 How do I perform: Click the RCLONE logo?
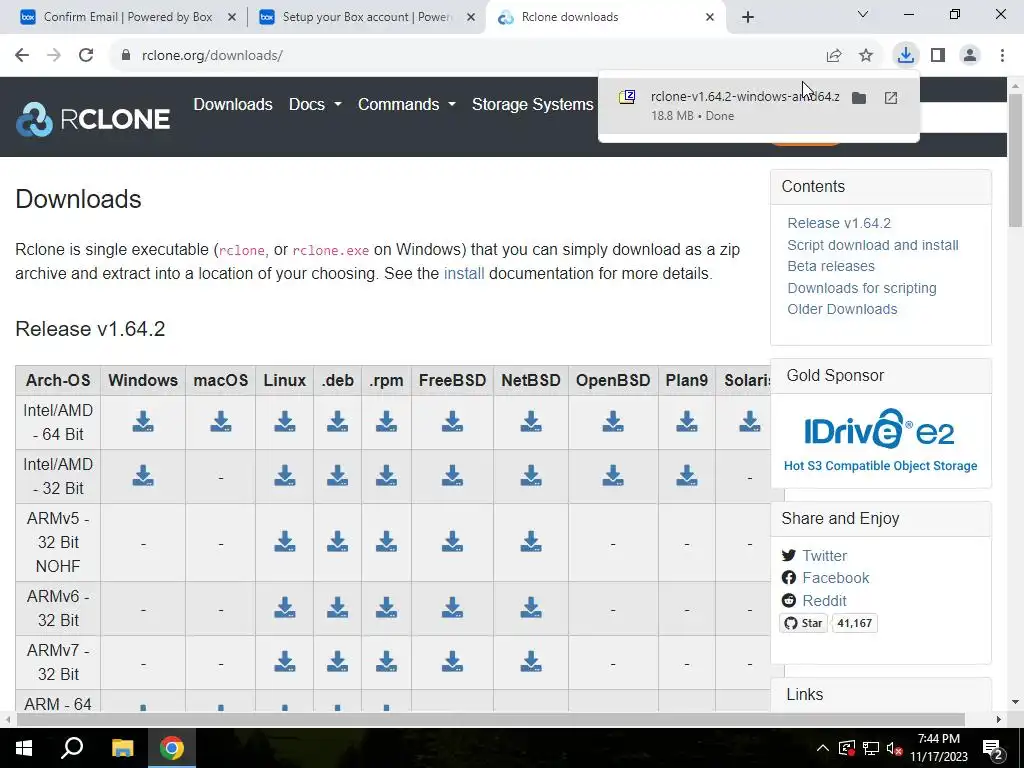pyautogui.click(x=93, y=119)
